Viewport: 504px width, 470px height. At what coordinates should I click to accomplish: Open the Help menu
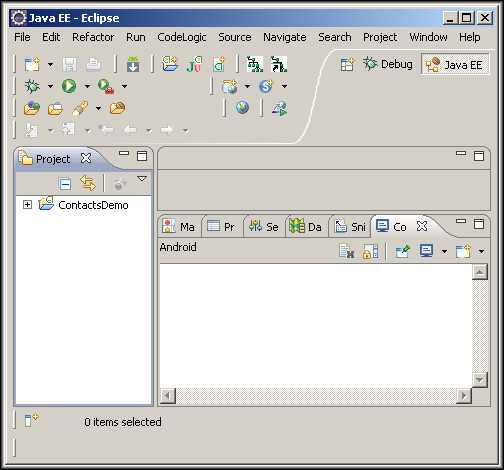470,37
